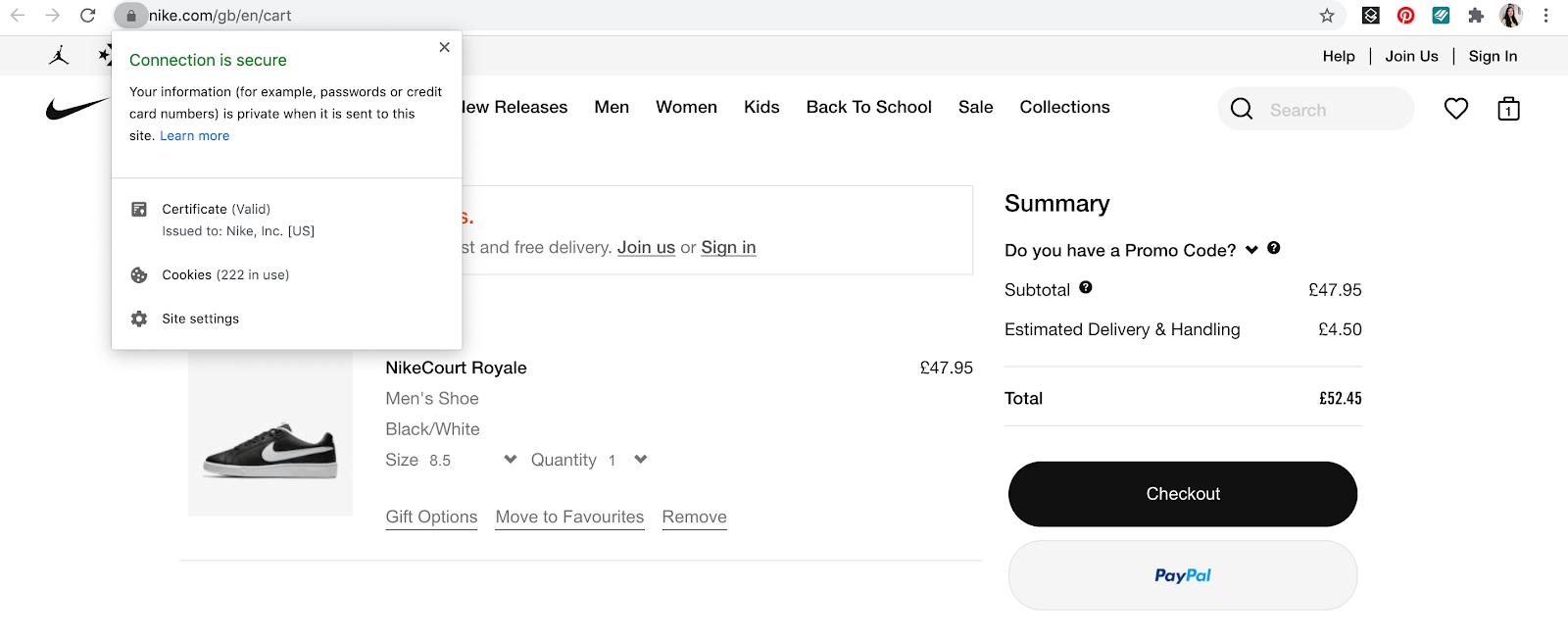1568x641 pixels.
Task: Open the Back To School menu
Action: pyautogui.click(x=868, y=107)
